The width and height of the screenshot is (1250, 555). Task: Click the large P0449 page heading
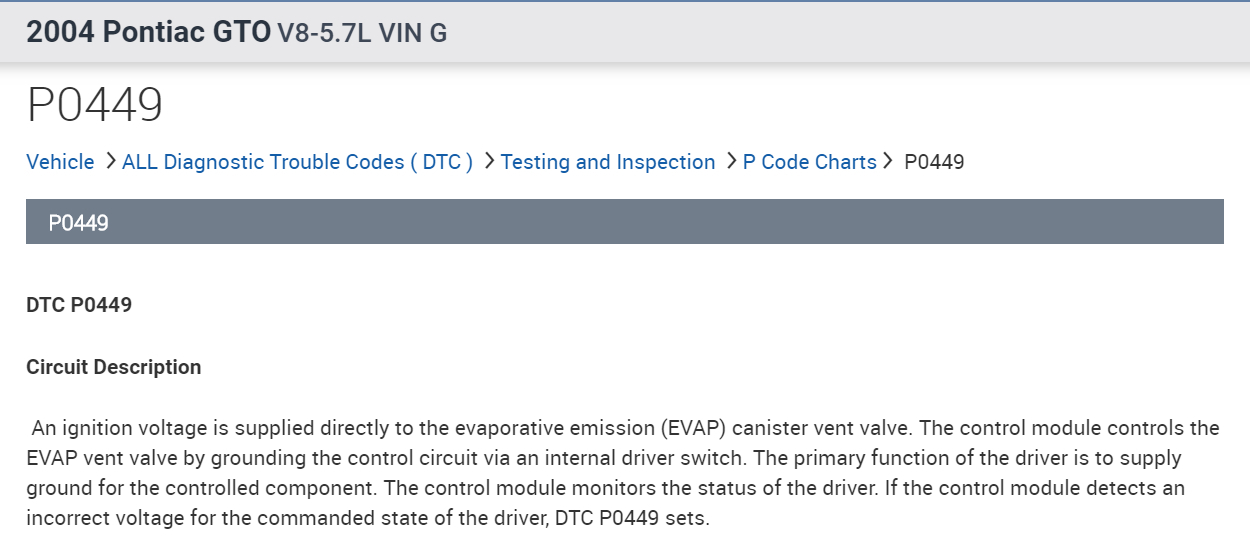pyautogui.click(x=95, y=105)
